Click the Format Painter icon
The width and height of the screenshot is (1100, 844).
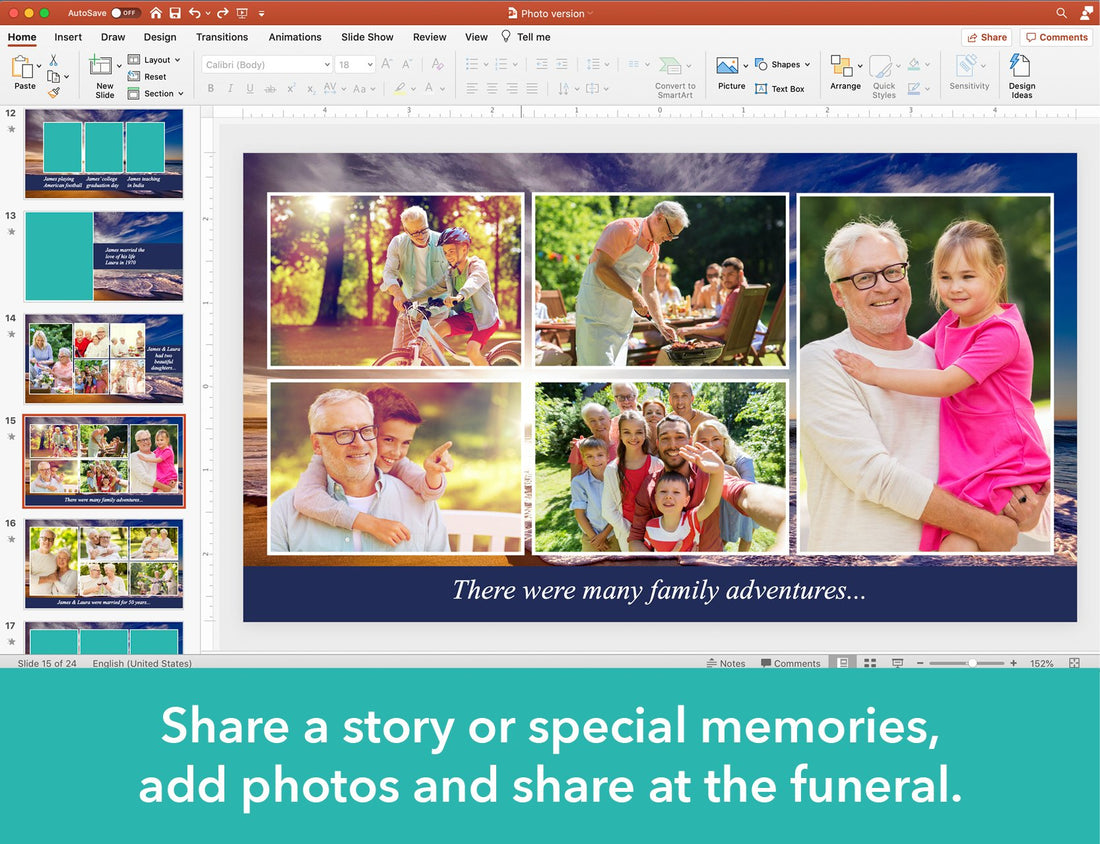point(54,92)
